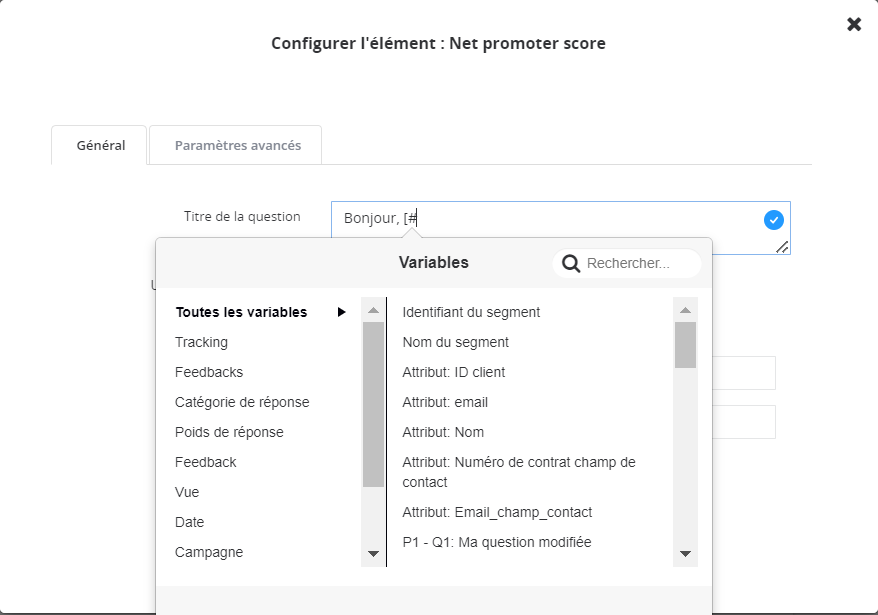Click the variables list scrollbar thumb
The height and width of the screenshot is (615, 878).
tap(685, 345)
